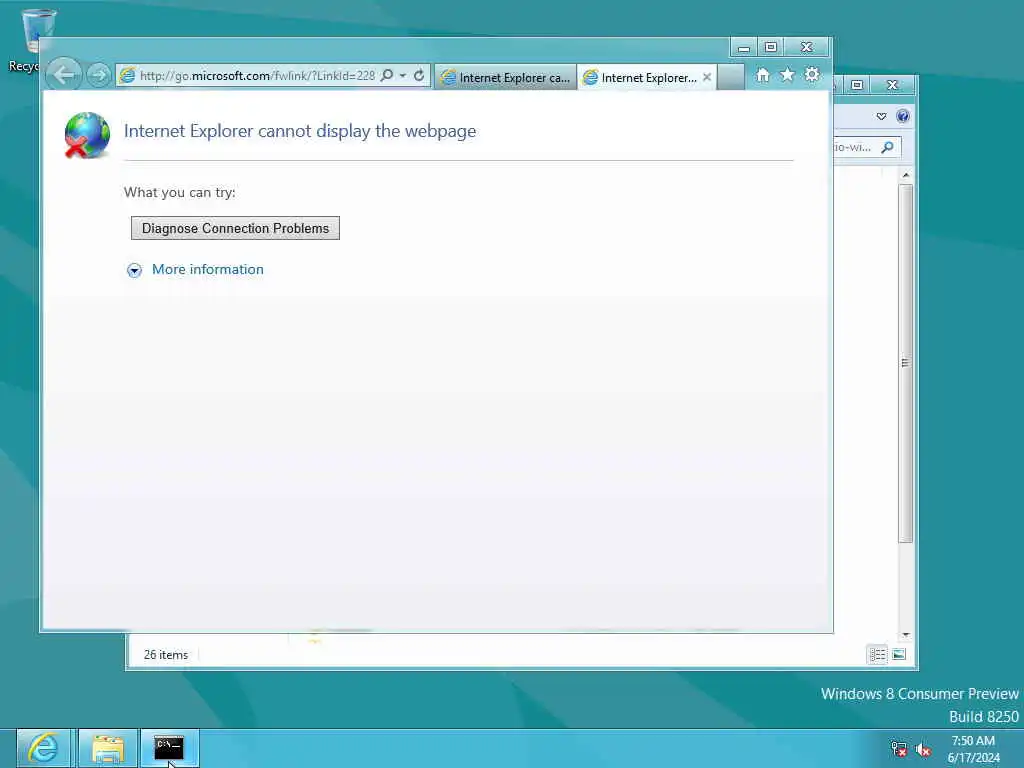Viewport: 1024px width, 768px height.
Task: Open the Tools gear menu
Action: (812, 75)
